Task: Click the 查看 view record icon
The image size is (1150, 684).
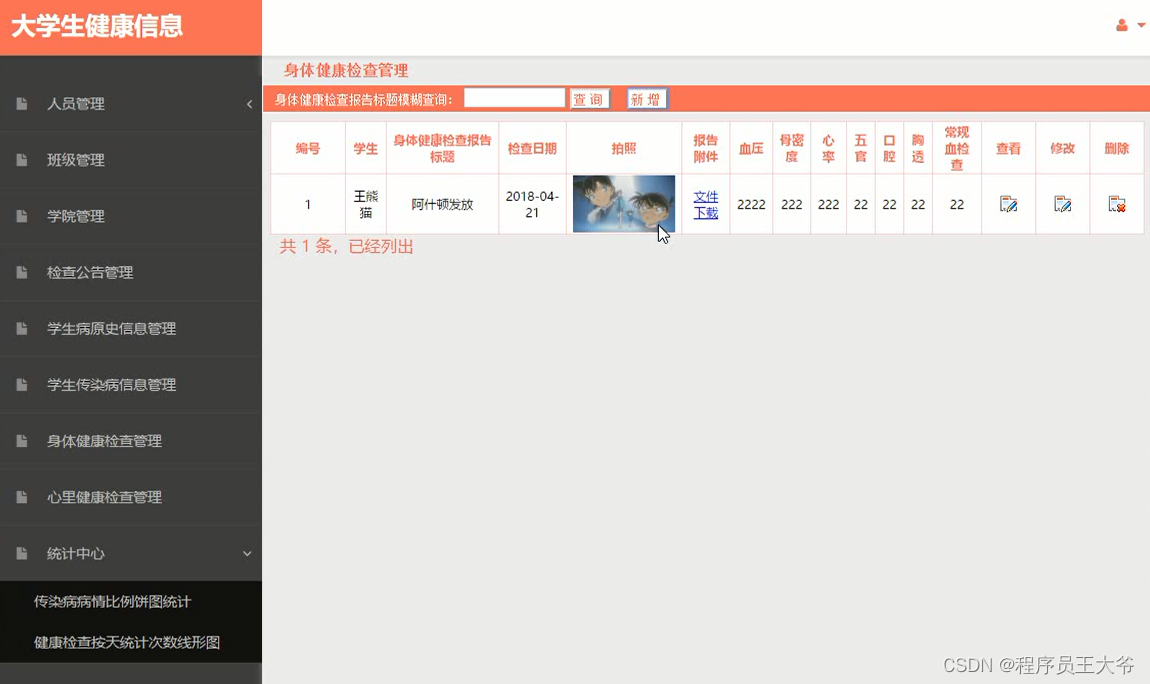Action: [x=1008, y=204]
